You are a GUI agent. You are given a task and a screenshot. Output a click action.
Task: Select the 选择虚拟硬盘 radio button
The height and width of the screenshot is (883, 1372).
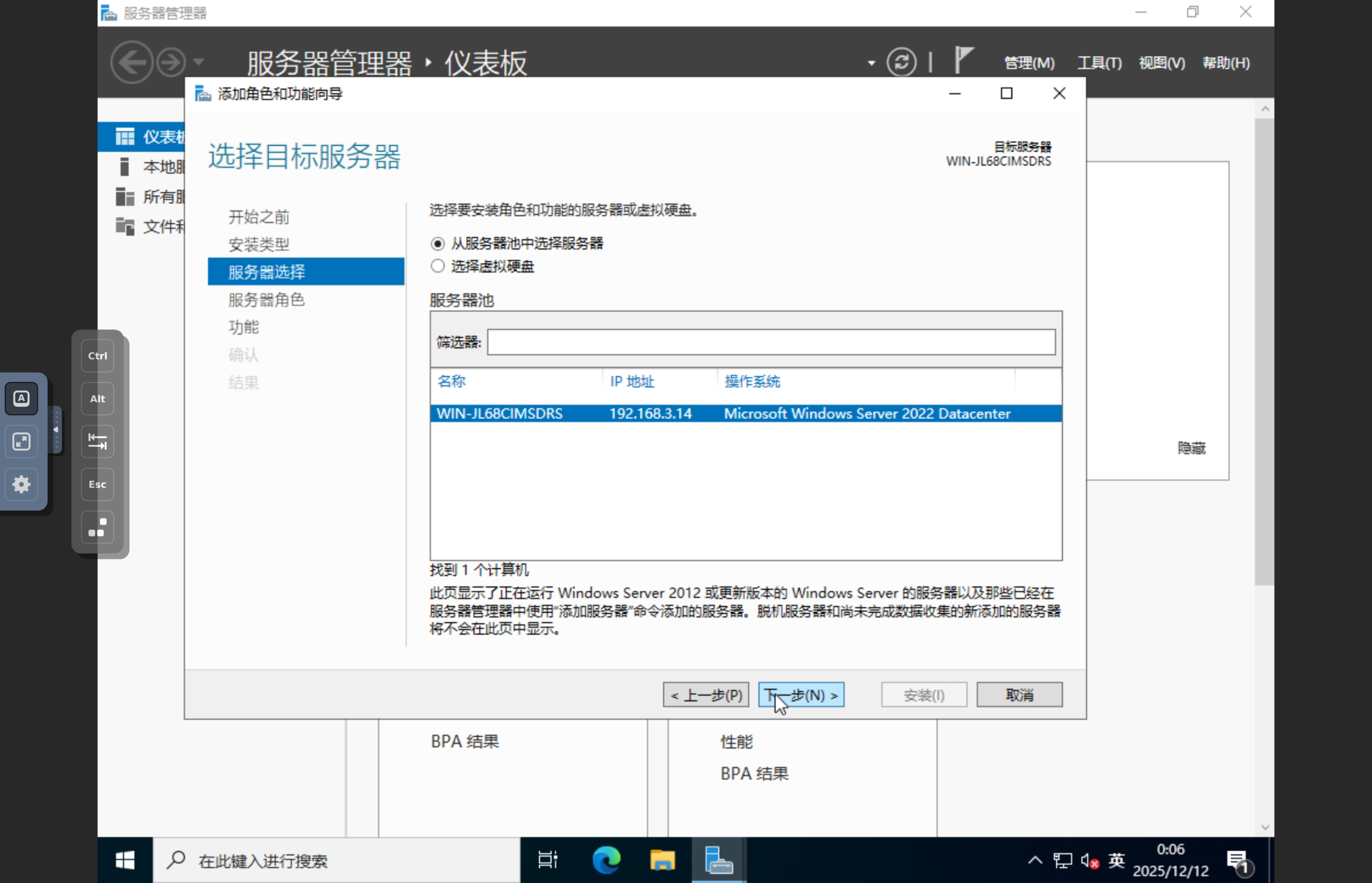(x=438, y=266)
